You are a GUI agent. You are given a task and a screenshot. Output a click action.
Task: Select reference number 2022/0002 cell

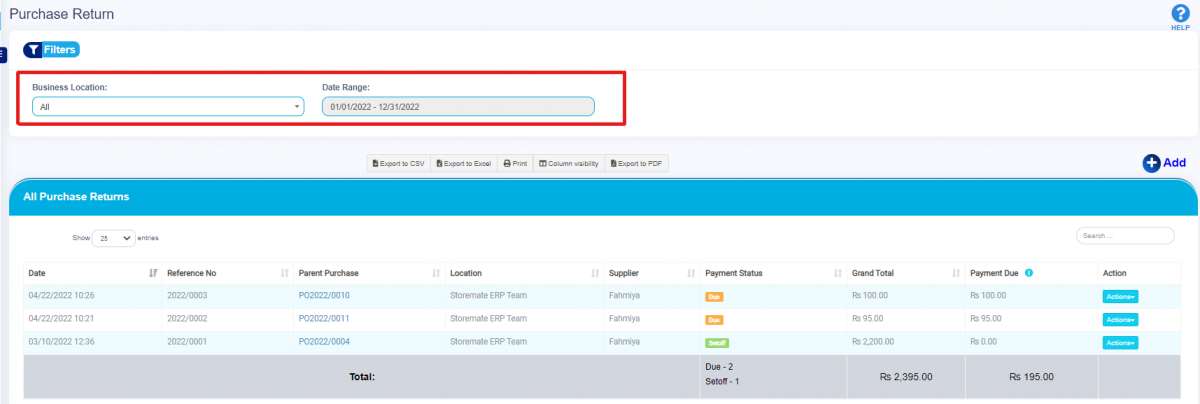[x=228, y=319]
